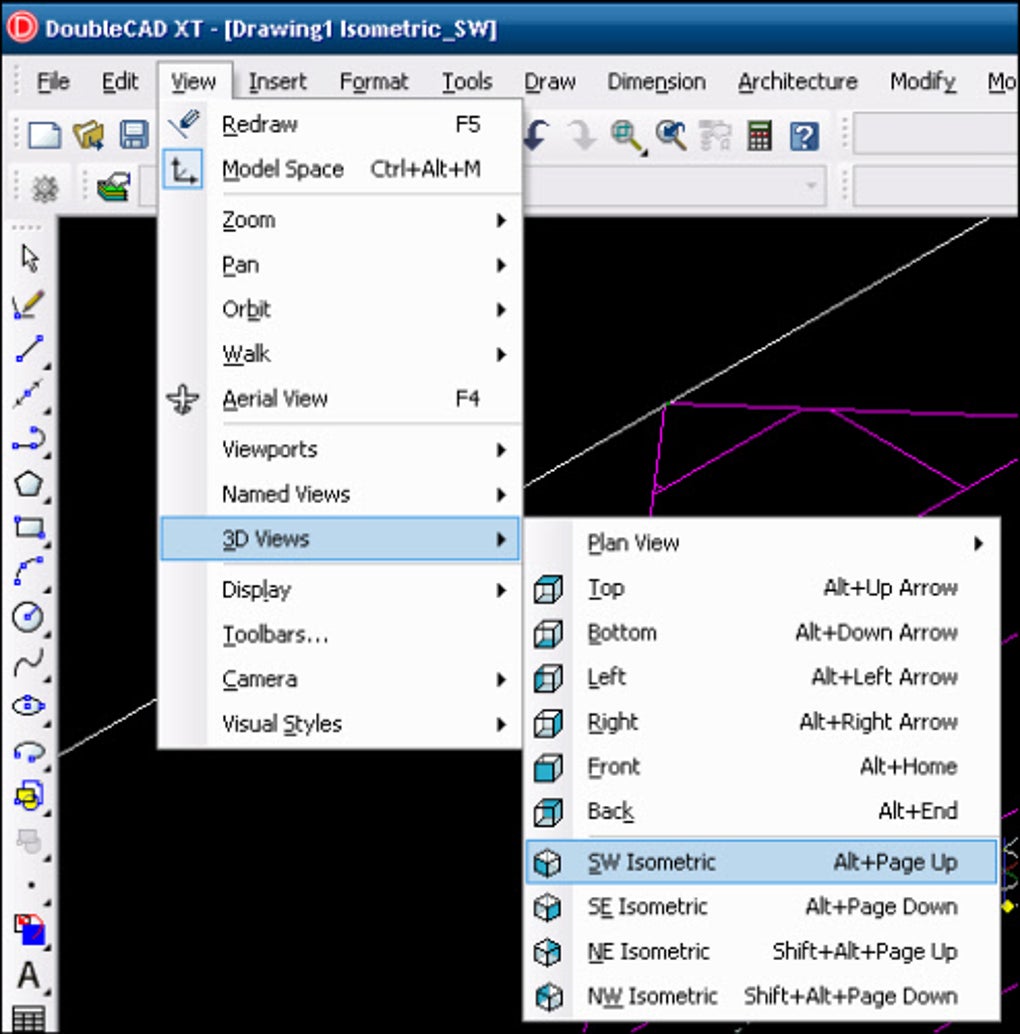Expand the Orbit submenu
The width and height of the screenshot is (1020, 1034).
[340, 309]
